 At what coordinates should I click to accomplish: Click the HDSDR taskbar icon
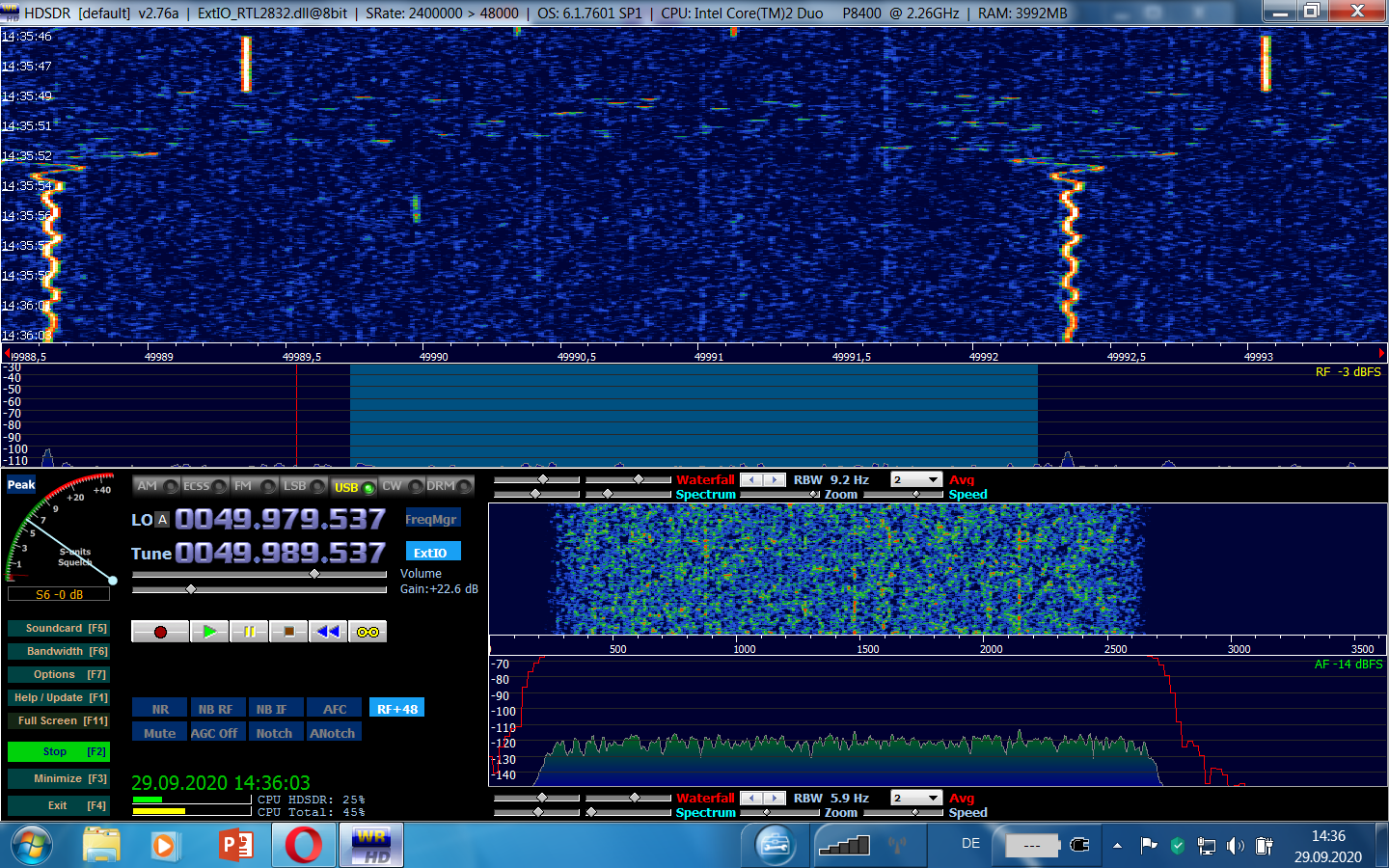[371, 846]
